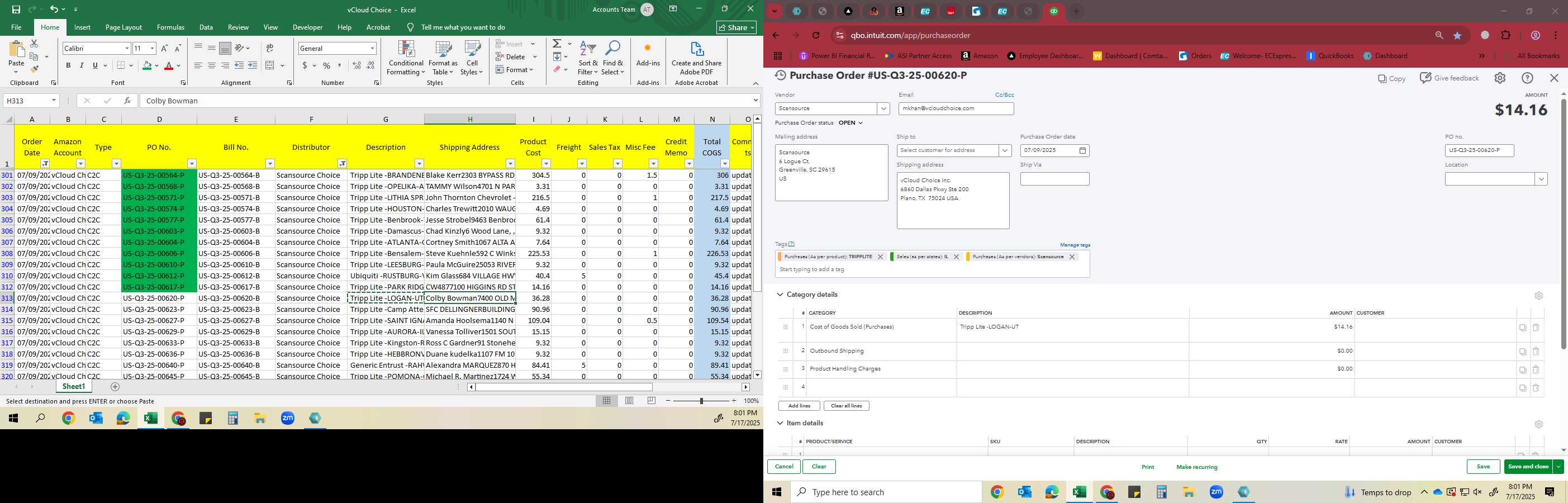This screenshot has height=503, width=1568.
Task: Open the font size dropdown showing 11
Action: 152,48
